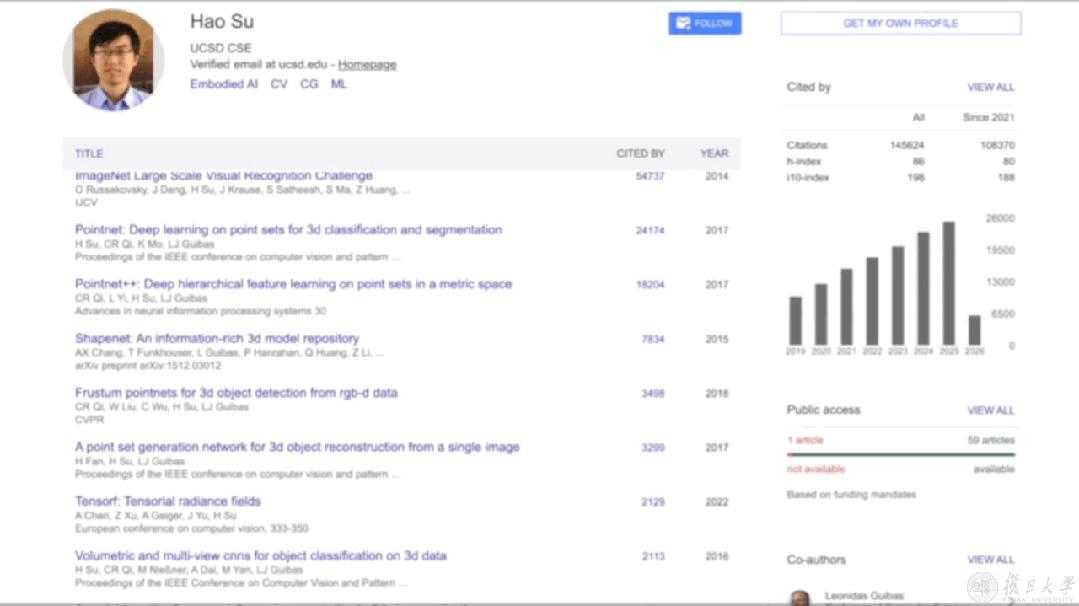Image resolution: width=1079 pixels, height=606 pixels.
Task: Select the Embodied AI interest tag
Action: click(224, 85)
